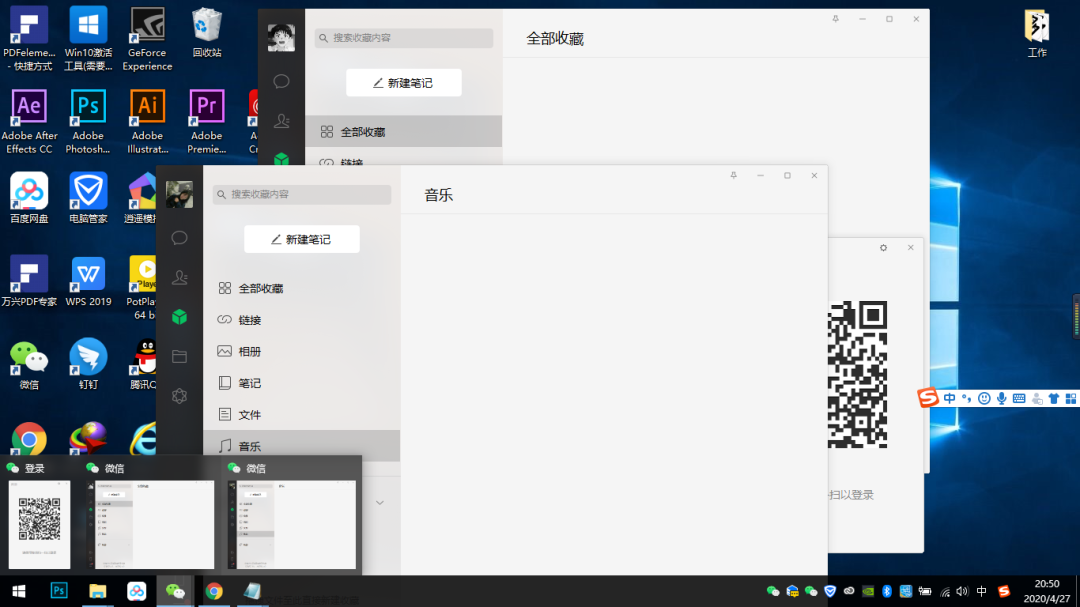Toggle 中 Chinese mode on Sogou toolbar
Image resolution: width=1080 pixels, height=607 pixels.
[x=950, y=398]
